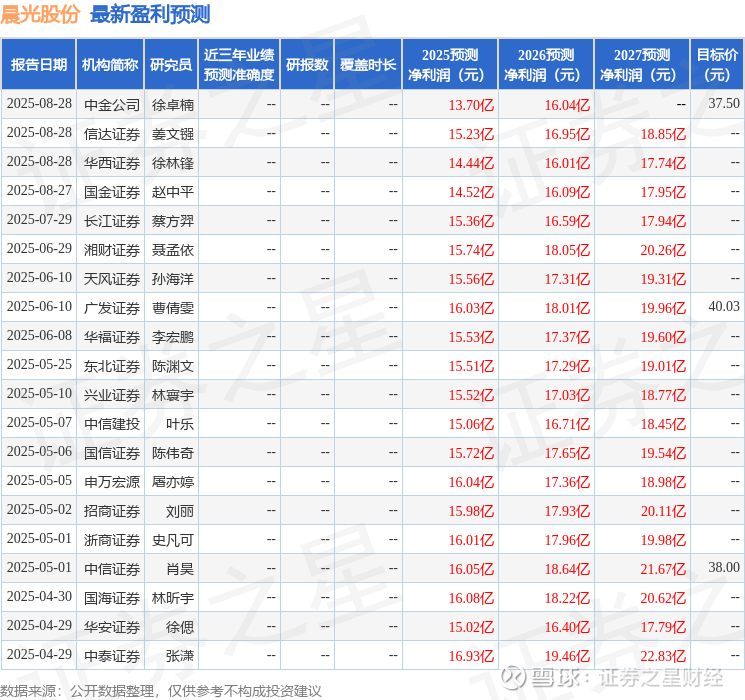Image resolution: width=745 pixels, height=700 pixels.
Task: Click date 2025-05-05
Action: [x=39, y=480]
